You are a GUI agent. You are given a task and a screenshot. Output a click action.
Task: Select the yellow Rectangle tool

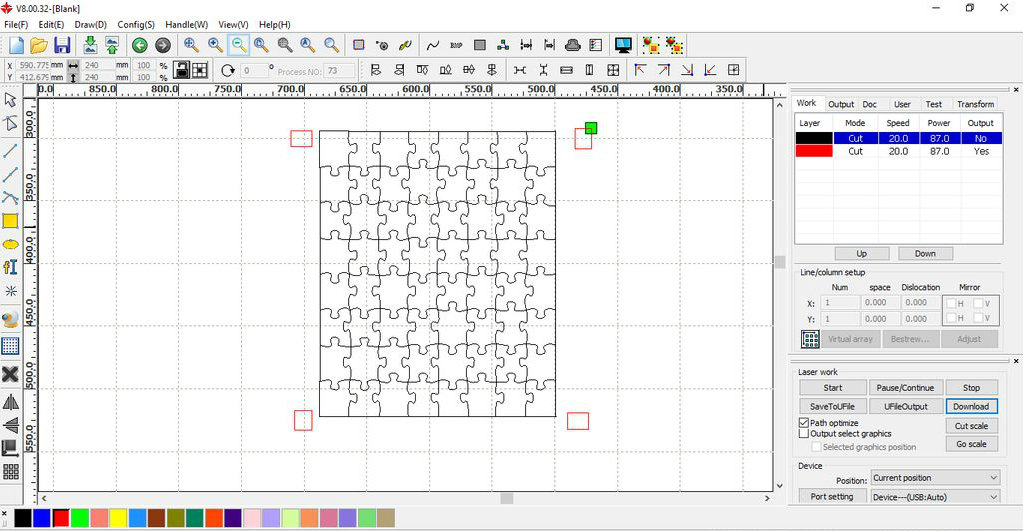10,221
